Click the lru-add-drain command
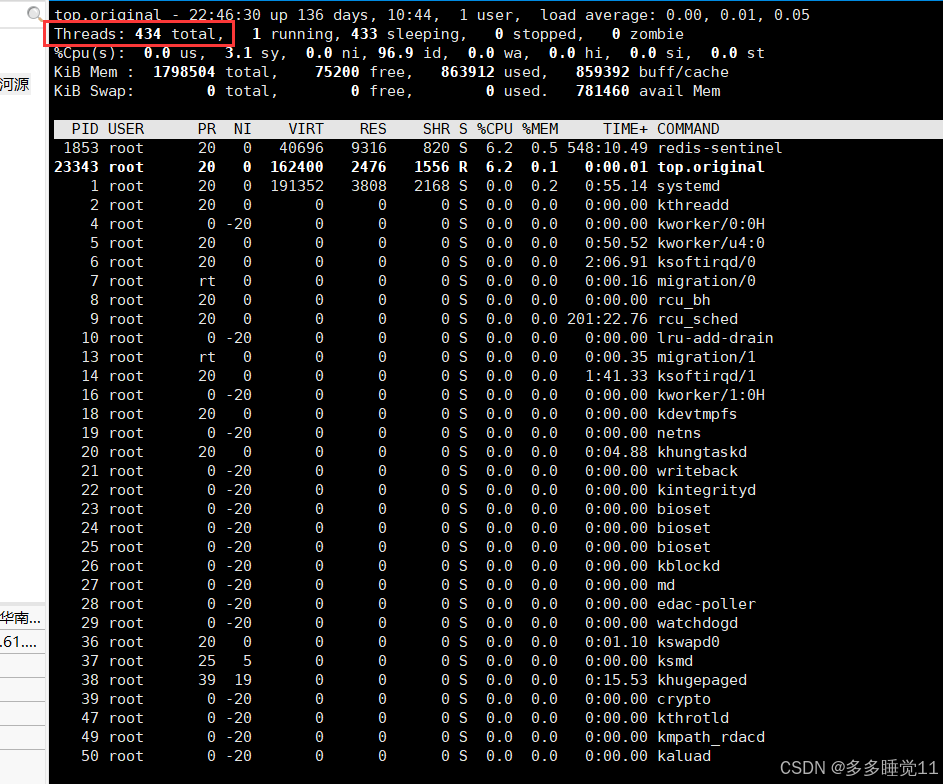The image size is (943, 784). [715, 338]
